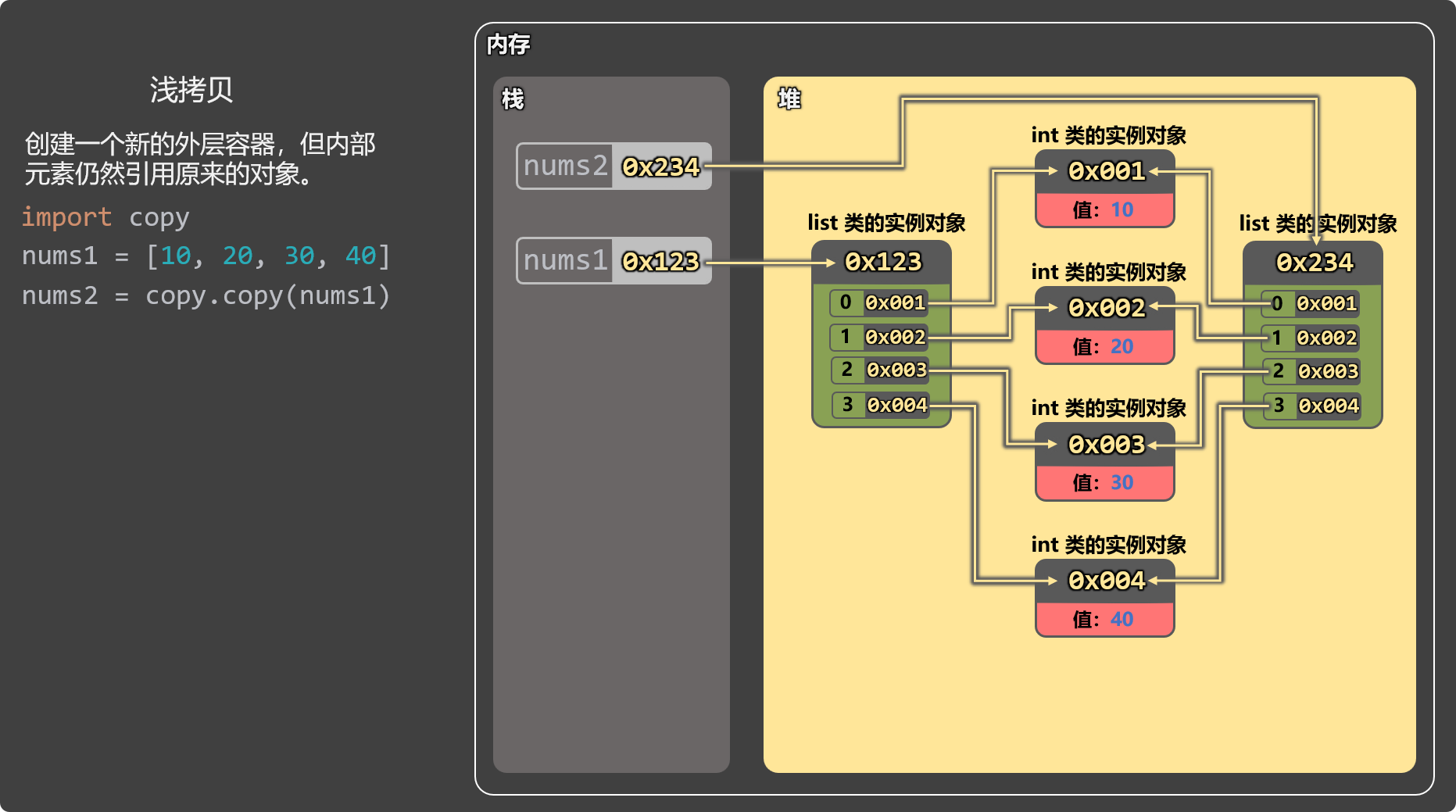
Task: Click the 'list 类的实例对象' label over list 0x123
Action: [x=886, y=223]
